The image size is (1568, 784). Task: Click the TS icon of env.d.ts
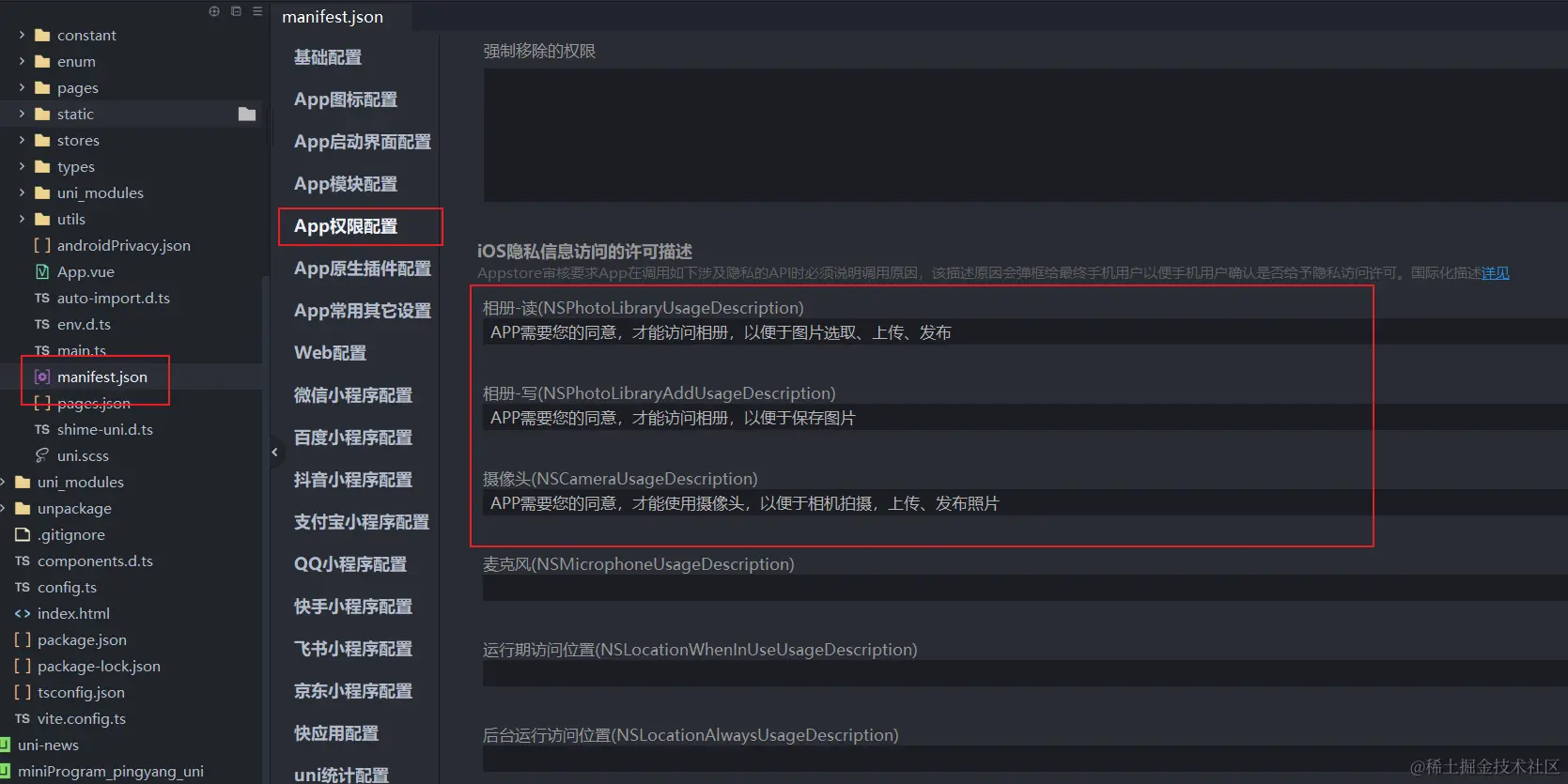pyautogui.click(x=42, y=324)
